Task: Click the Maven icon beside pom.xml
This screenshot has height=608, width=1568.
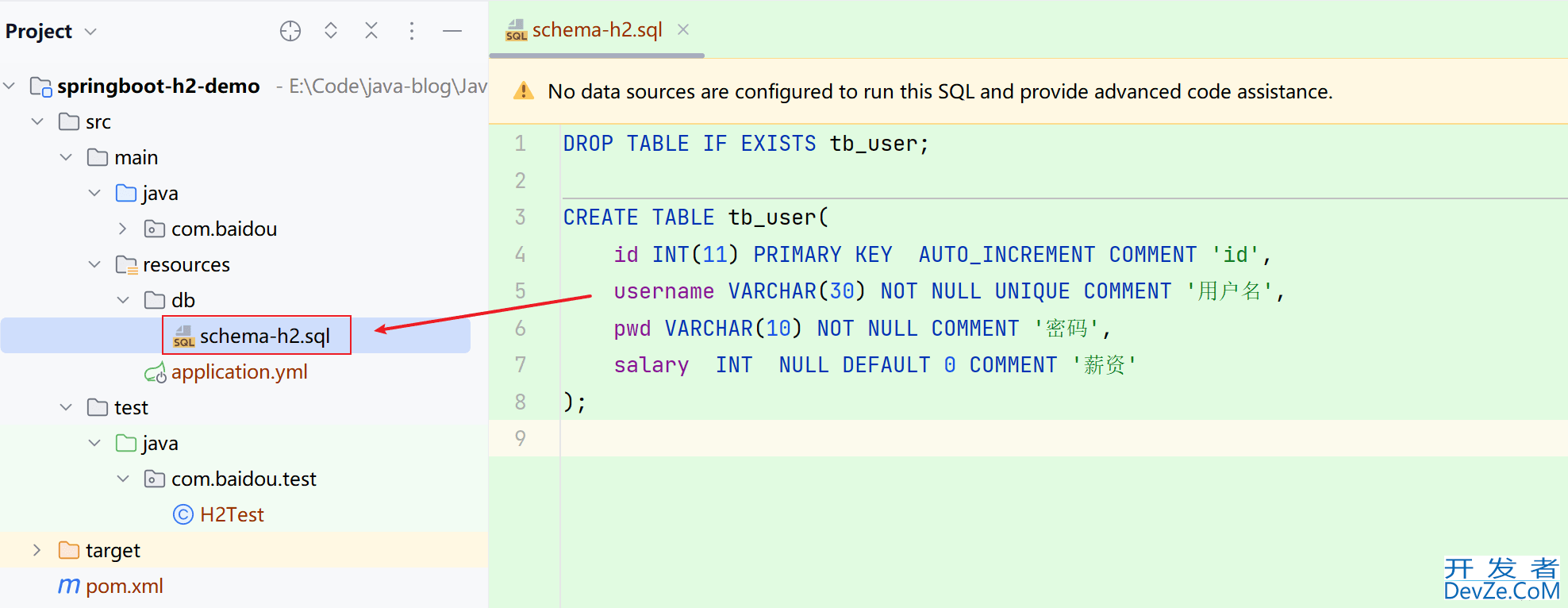Action: point(69,586)
